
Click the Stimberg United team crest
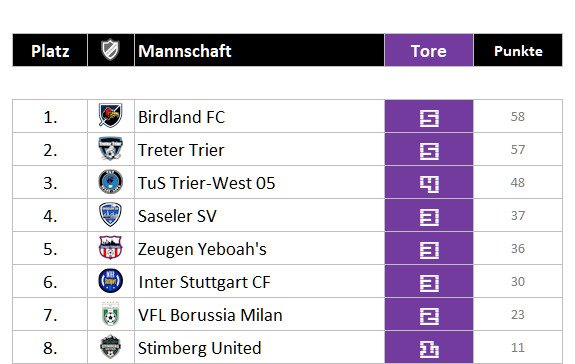(x=110, y=346)
